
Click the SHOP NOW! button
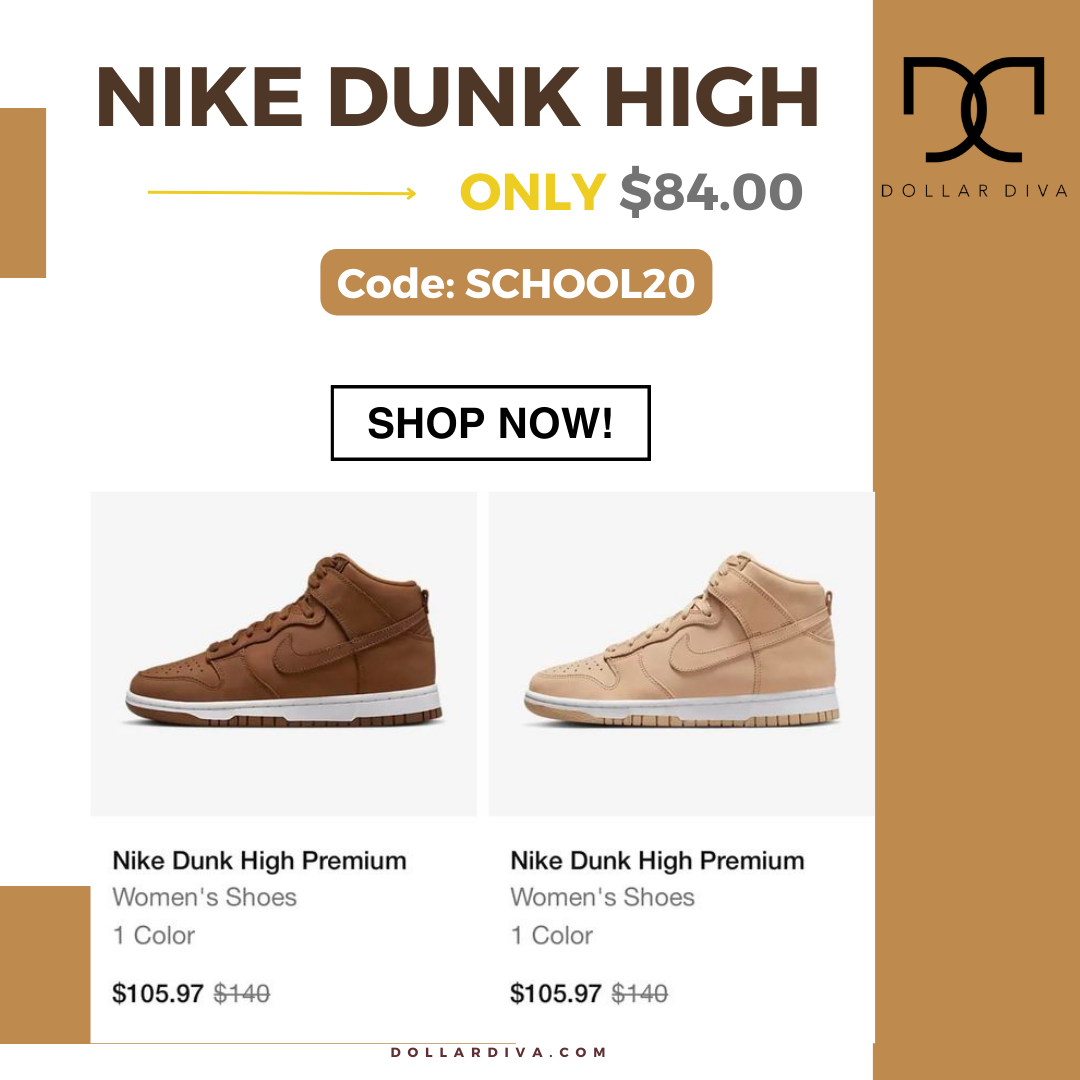click(x=490, y=422)
